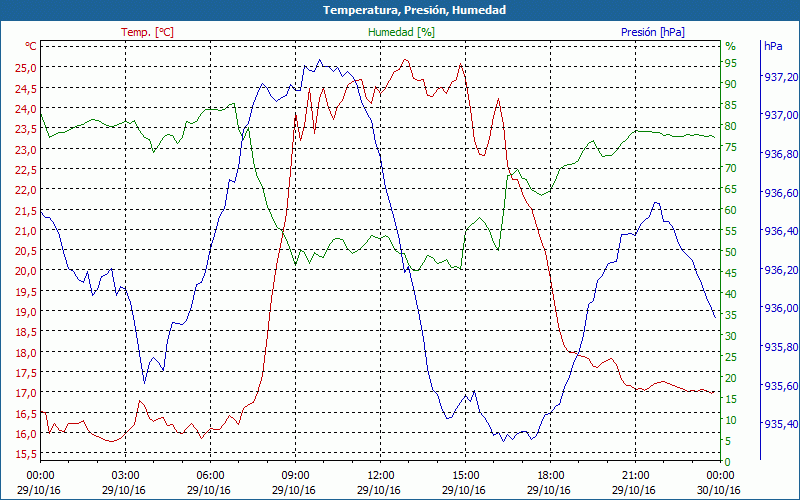This screenshot has height=500, width=800.
Task: Click the '24,0' temperature axis value
Action: 26,109
